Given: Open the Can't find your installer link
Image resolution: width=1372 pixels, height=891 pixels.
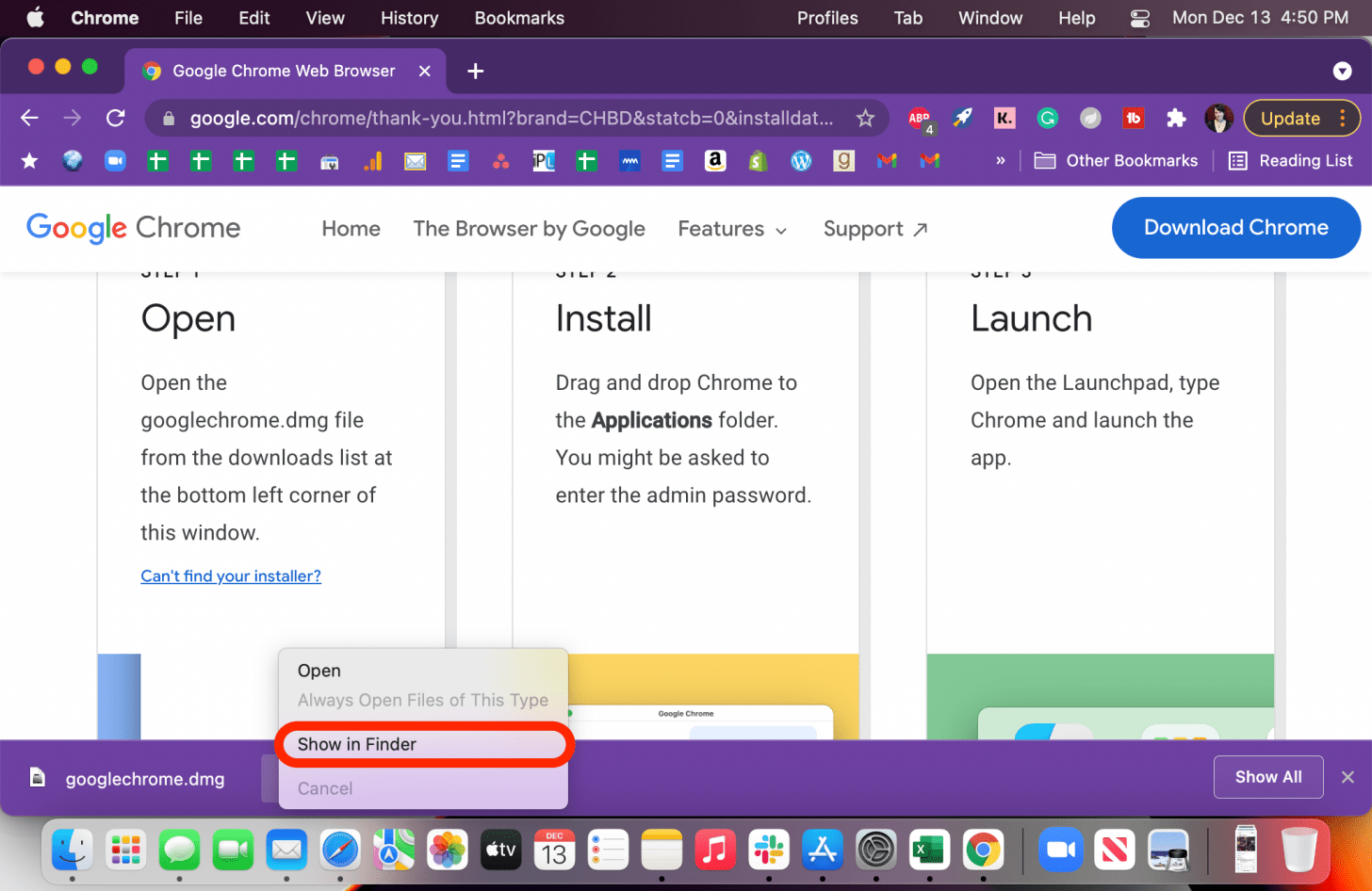Looking at the screenshot, I should 230,575.
